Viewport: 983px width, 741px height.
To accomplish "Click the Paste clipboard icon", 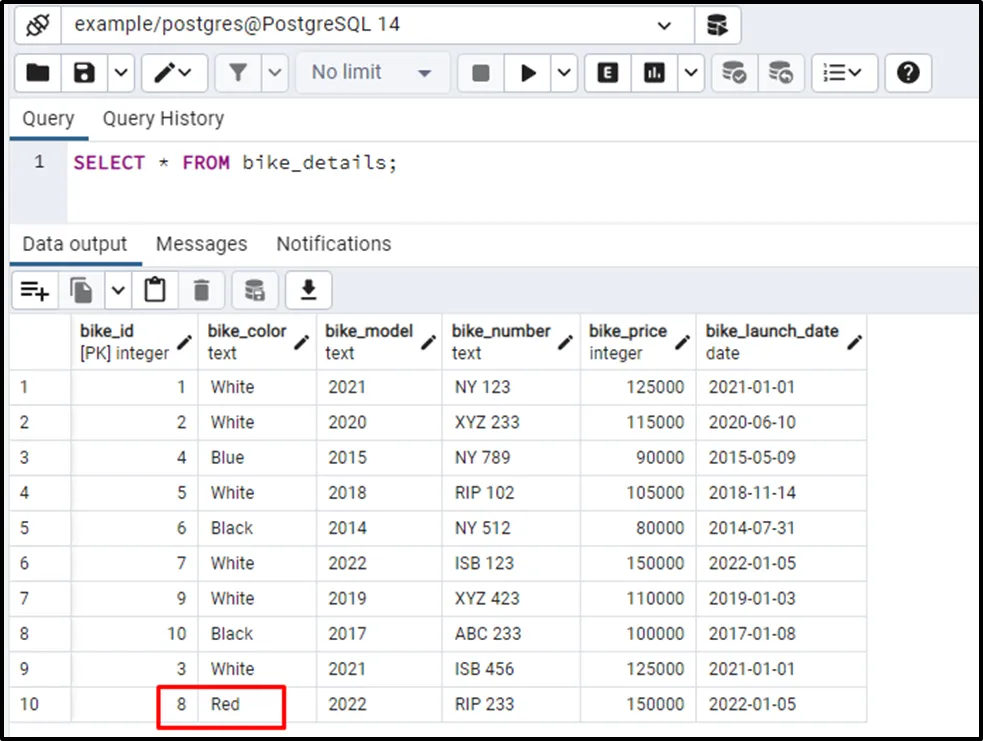I will (x=154, y=291).
